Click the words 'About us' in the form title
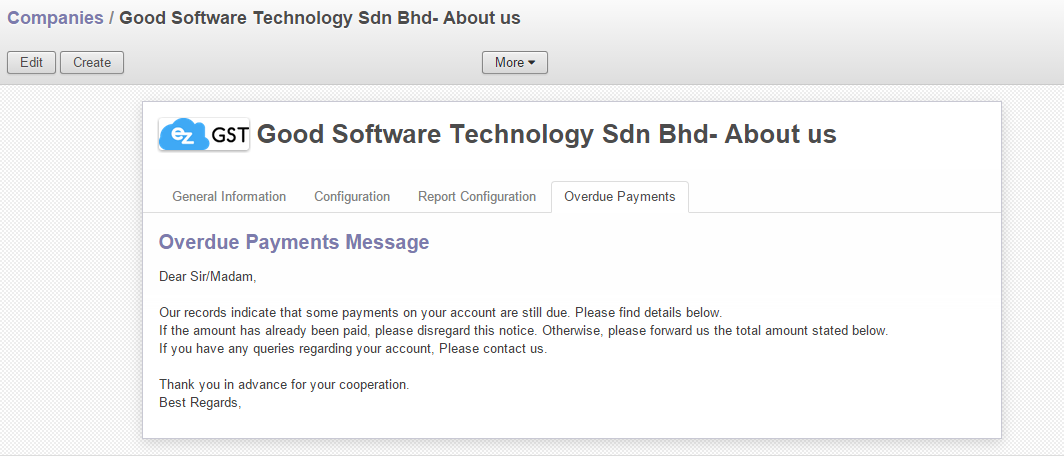This screenshot has width=1064, height=456. [x=780, y=134]
